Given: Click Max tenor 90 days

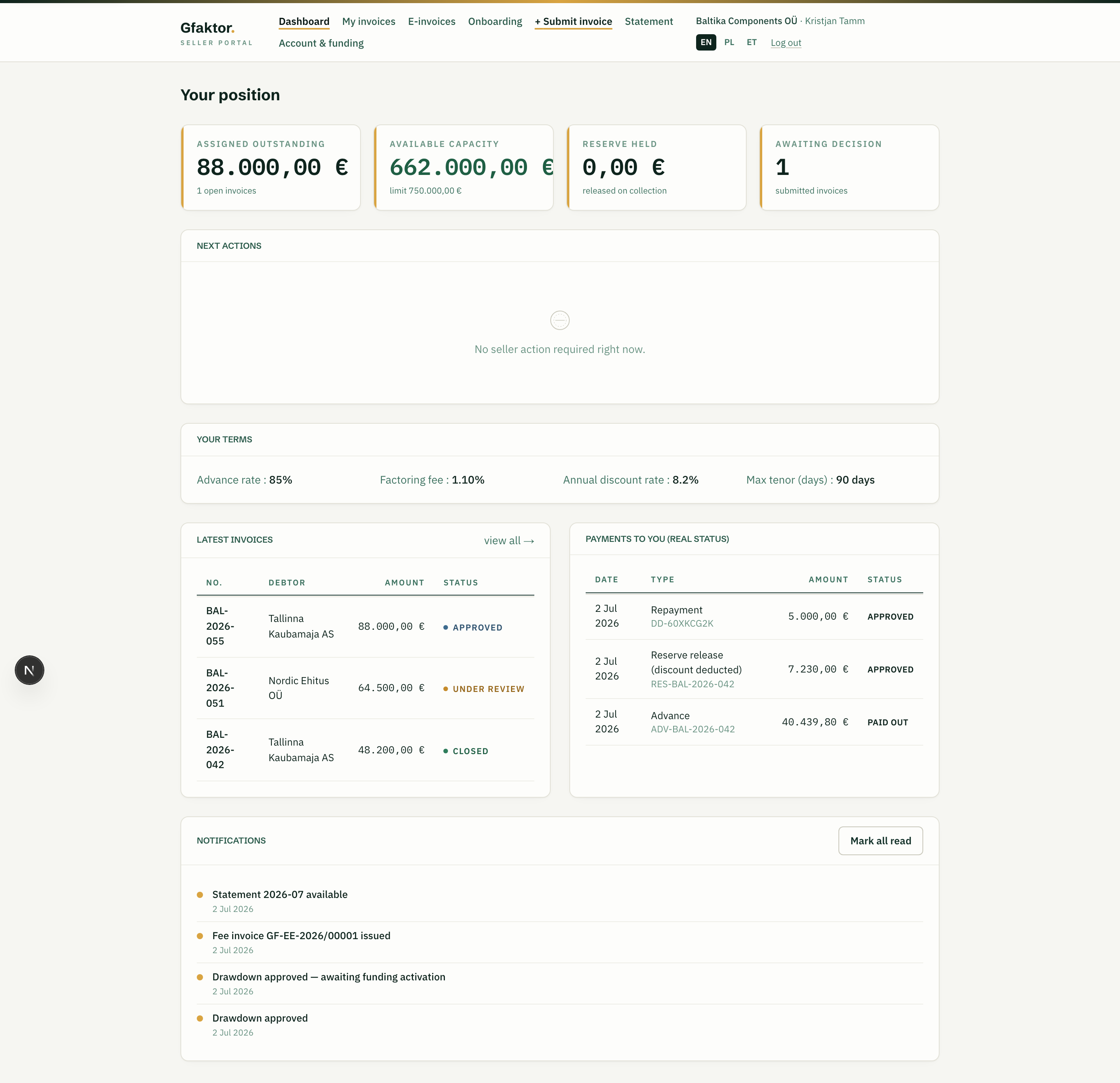Looking at the screenshot, I should (810, 480).
